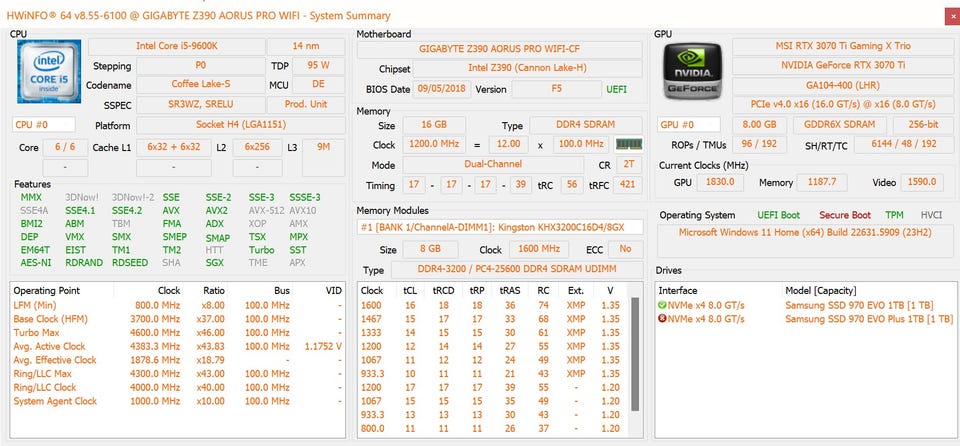This screenshot has width=960, height=446.
Task: Click the Microsoft Windows 11 Home build field
Action: [804, 241]
